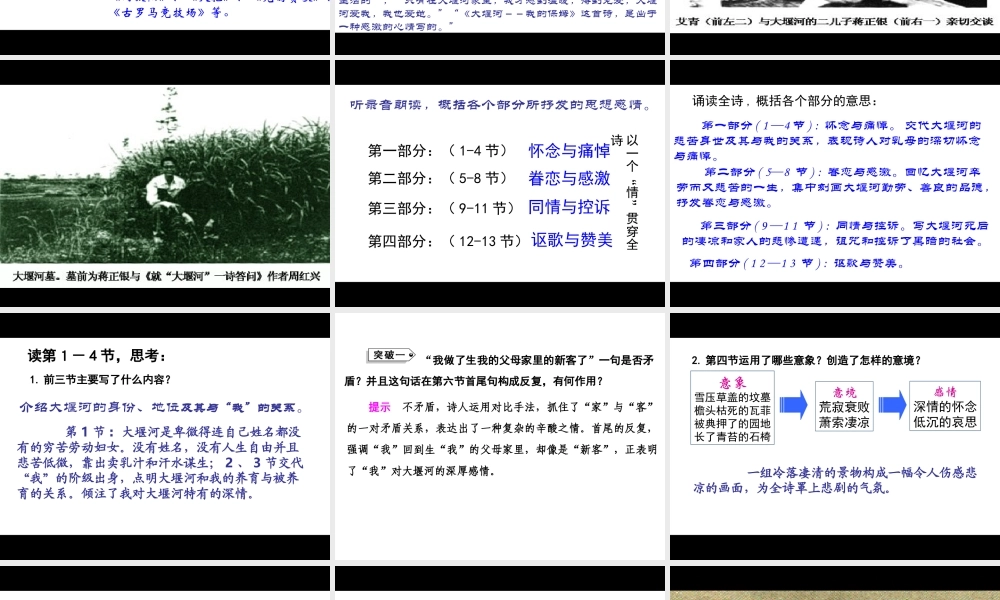Select the text 低沉的哀思
Image resolution: width=1000 pixels, height=600 pixels.
(x=945, y=421)
